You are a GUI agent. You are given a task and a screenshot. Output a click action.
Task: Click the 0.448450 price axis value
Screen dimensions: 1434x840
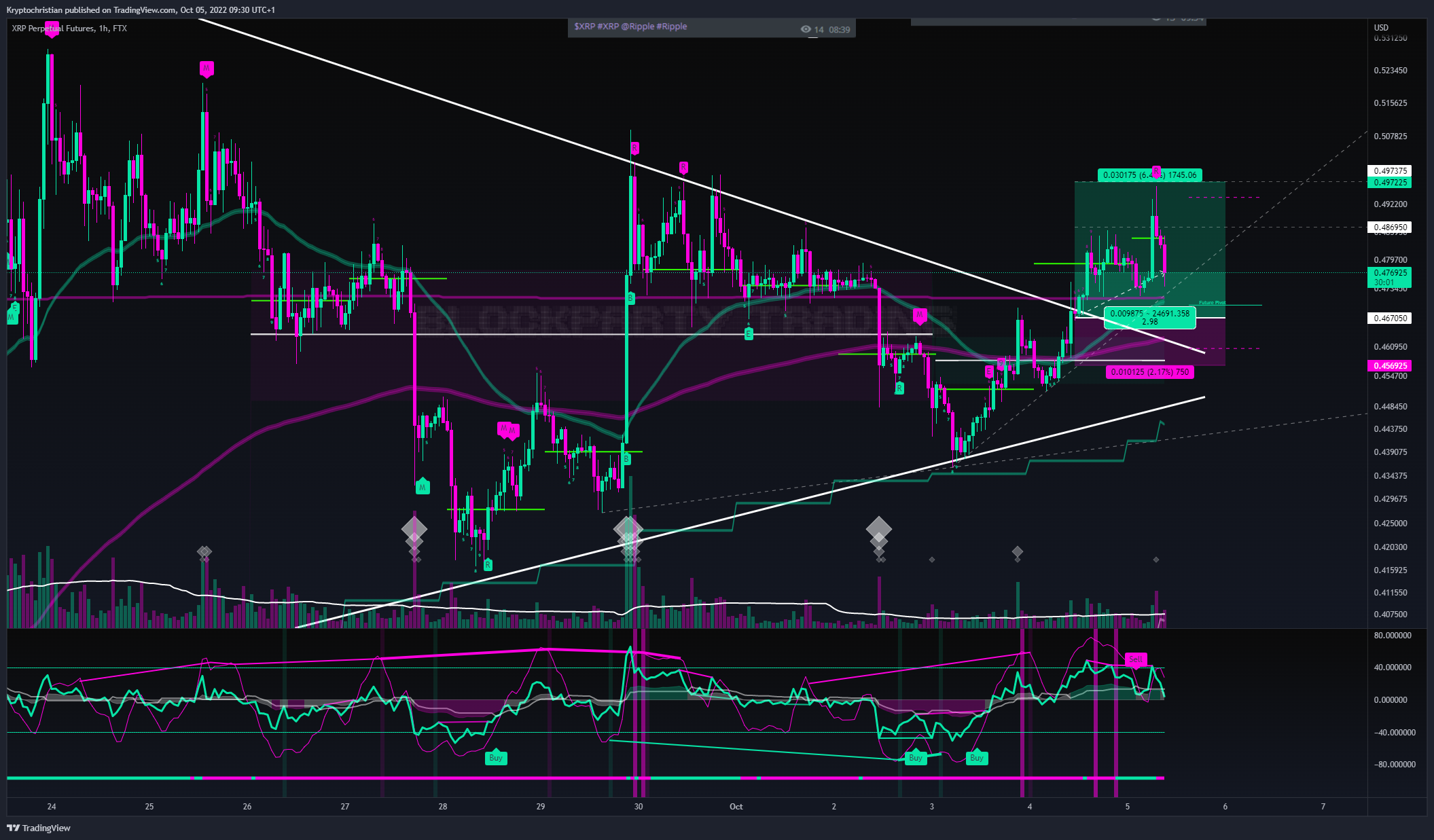1391,407
